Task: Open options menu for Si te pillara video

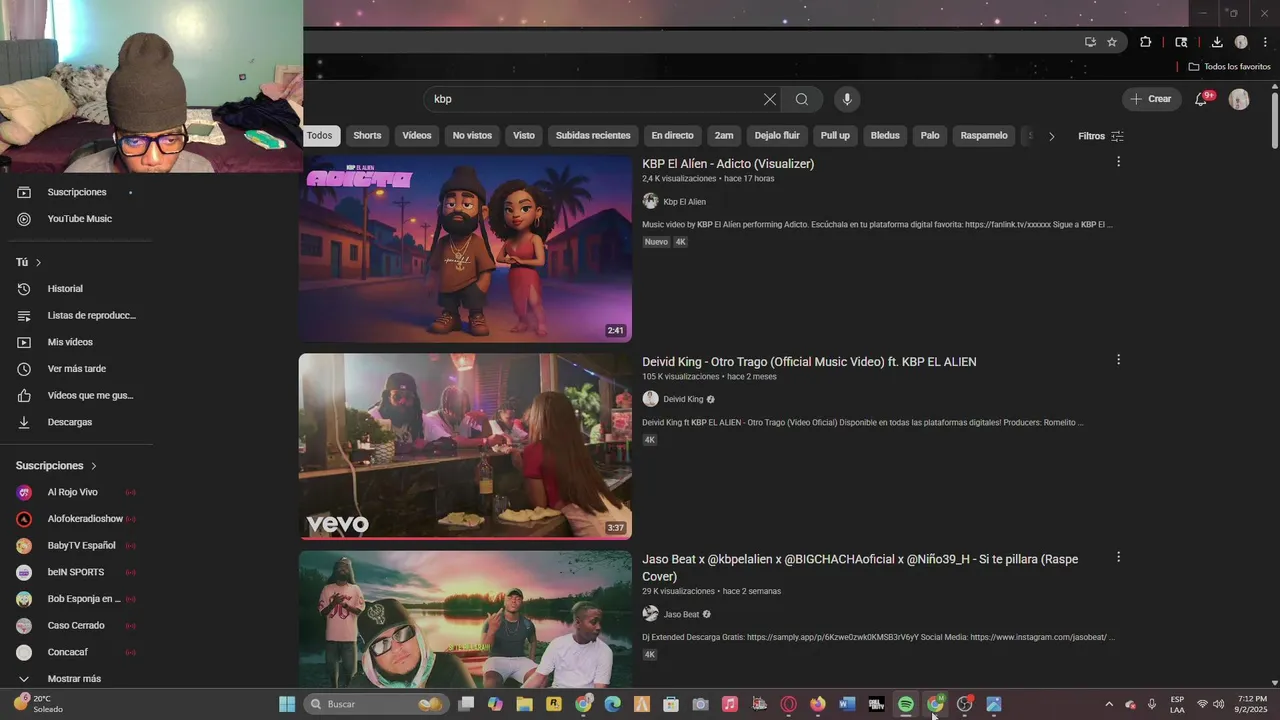Action: 1118,557
